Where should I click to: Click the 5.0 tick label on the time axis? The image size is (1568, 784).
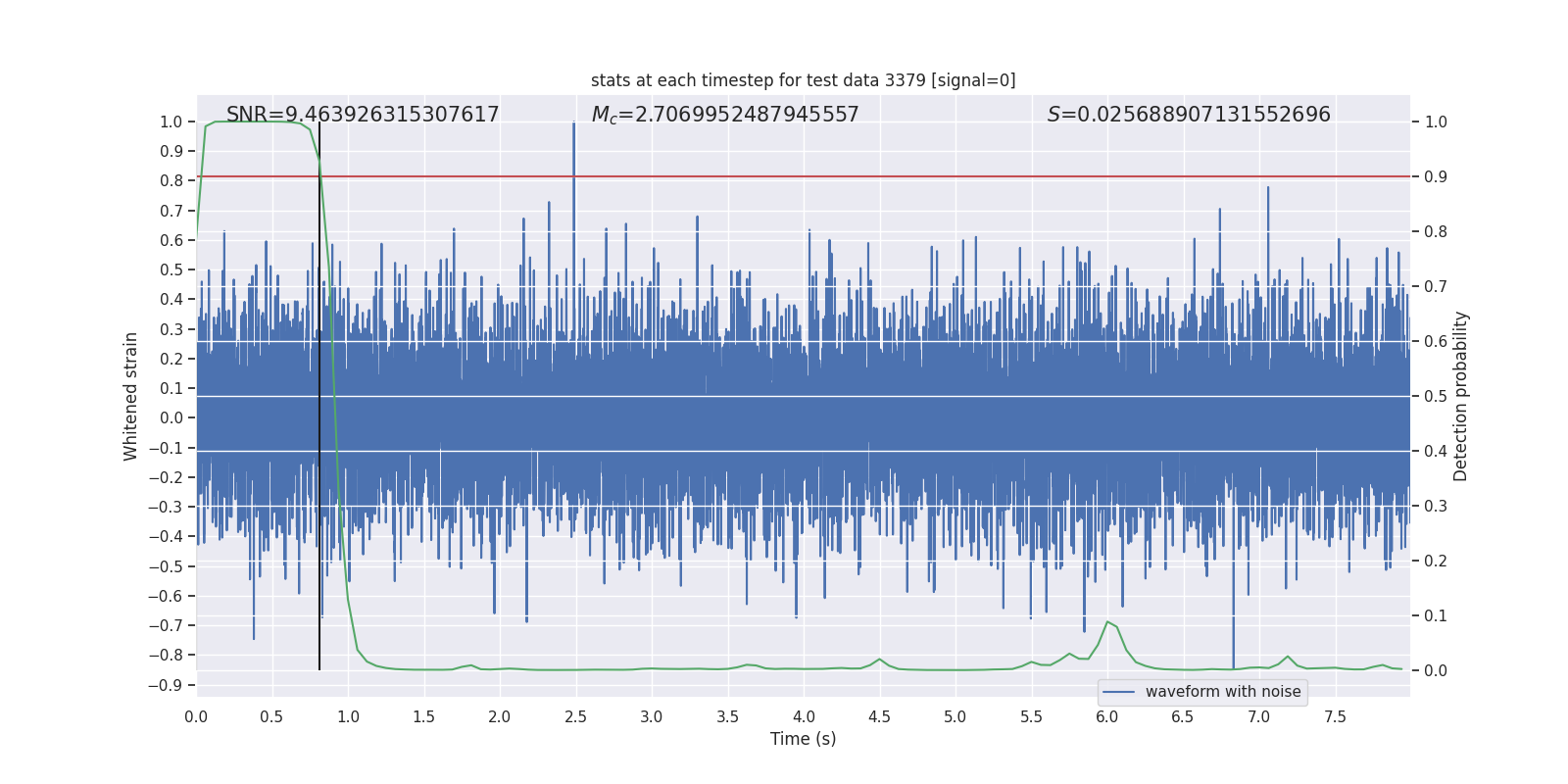click(x=955, y=716)
